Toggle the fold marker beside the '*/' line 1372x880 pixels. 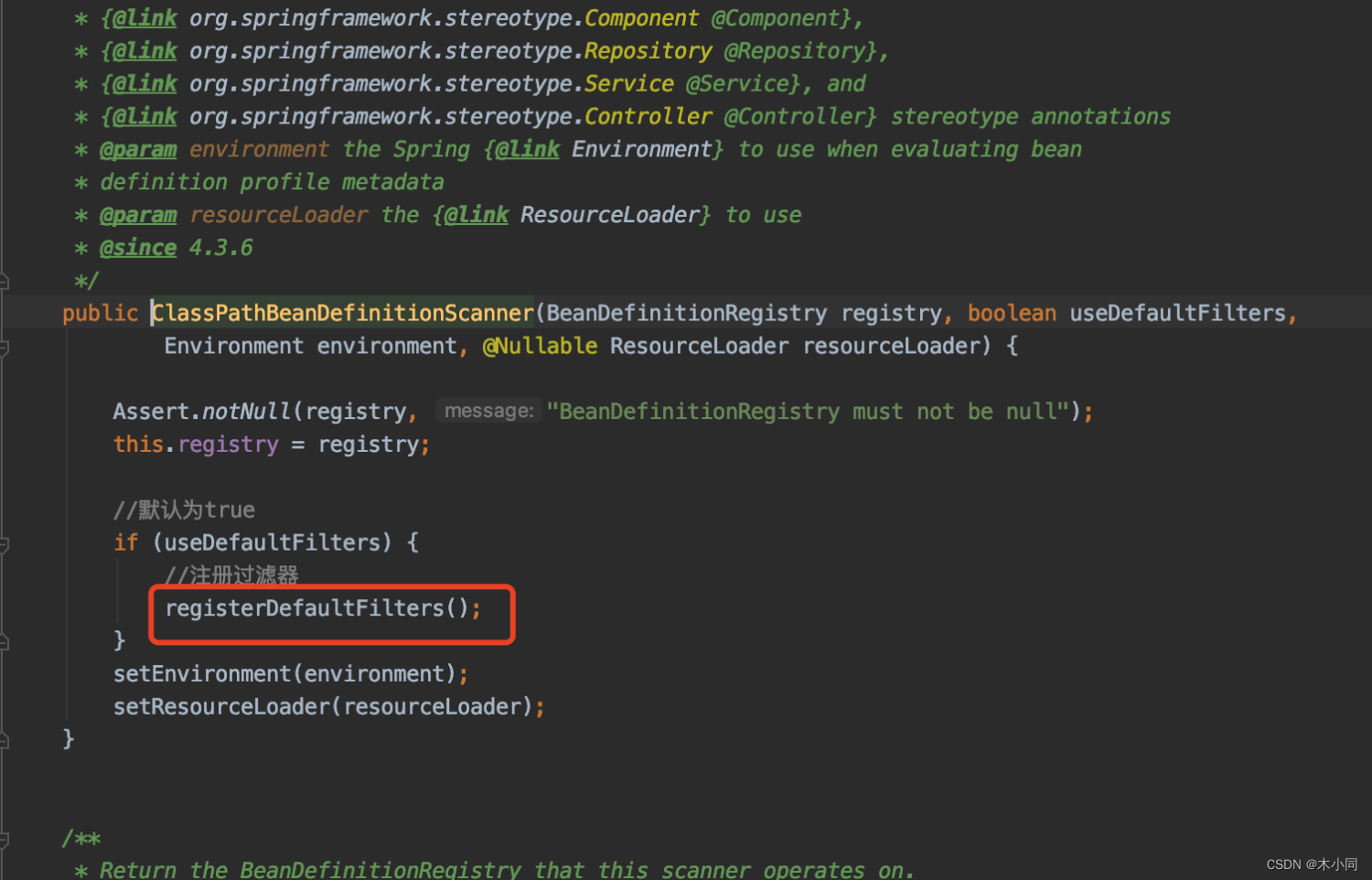[x=5, y=281]
